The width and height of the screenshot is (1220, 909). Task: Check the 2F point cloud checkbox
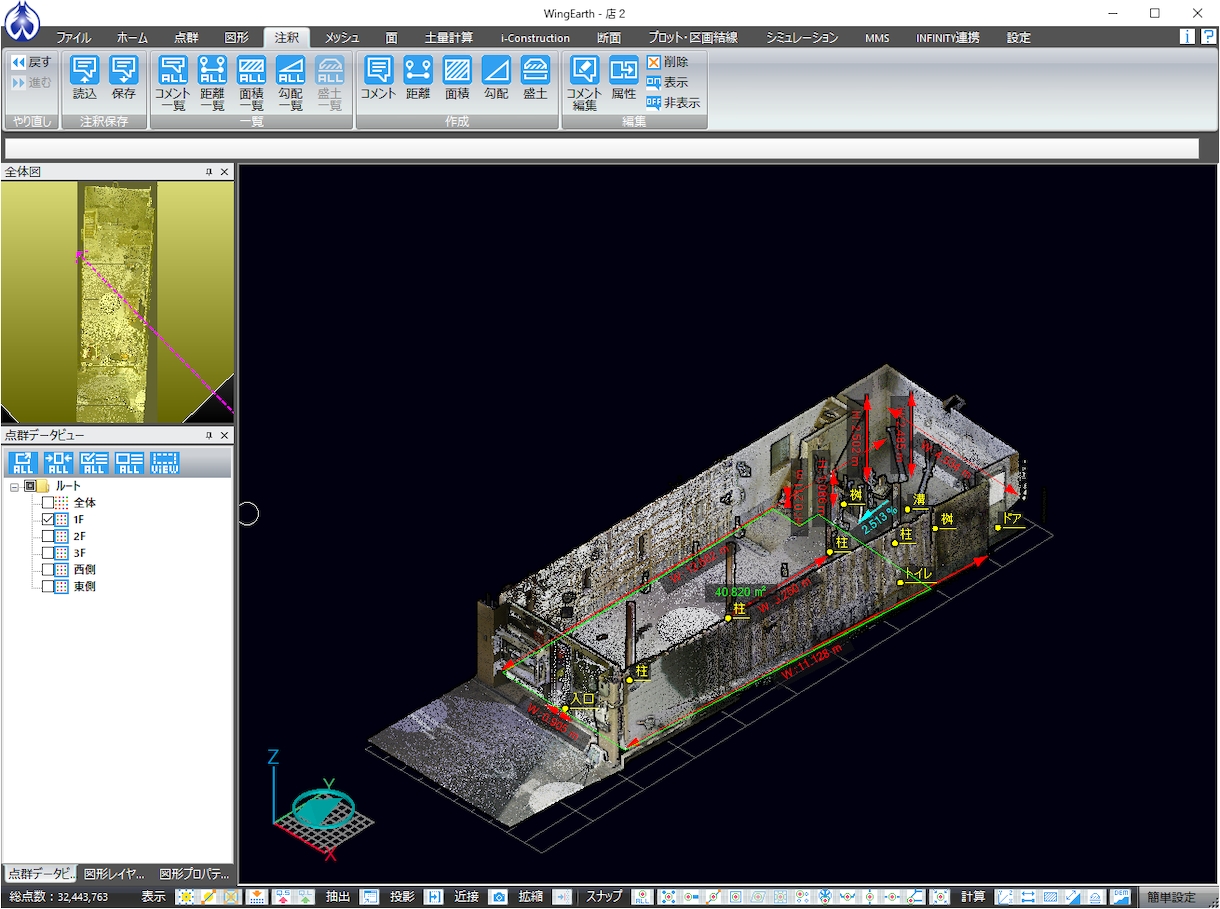(x=48, y=537)
